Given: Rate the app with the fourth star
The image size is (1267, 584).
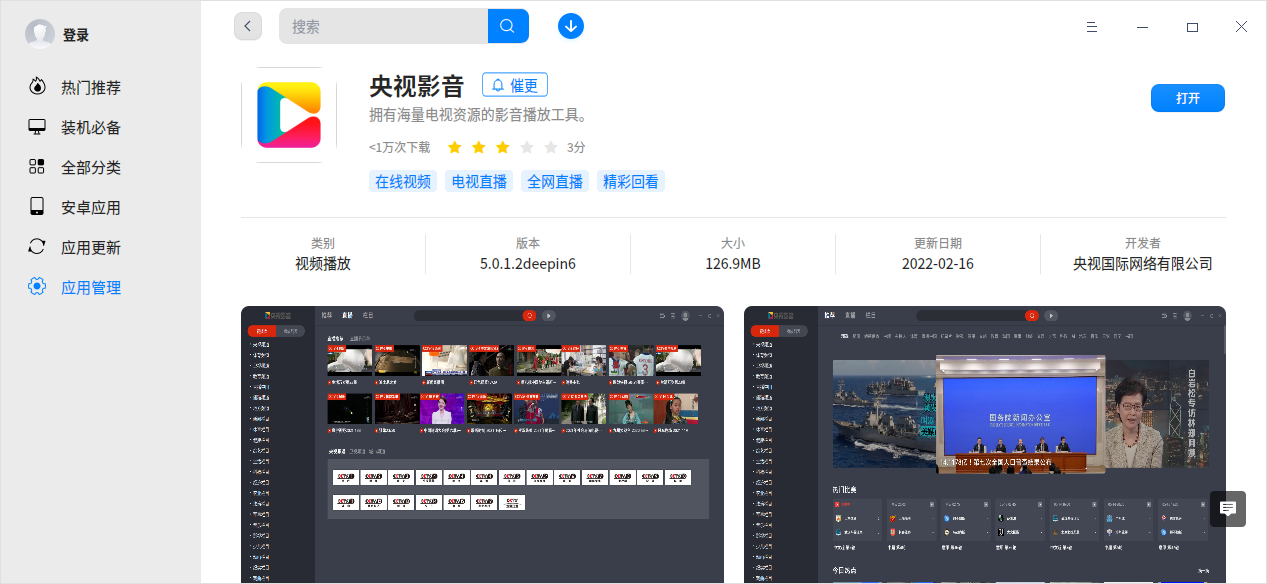Looking at the screenshot, I should point(526,147).
